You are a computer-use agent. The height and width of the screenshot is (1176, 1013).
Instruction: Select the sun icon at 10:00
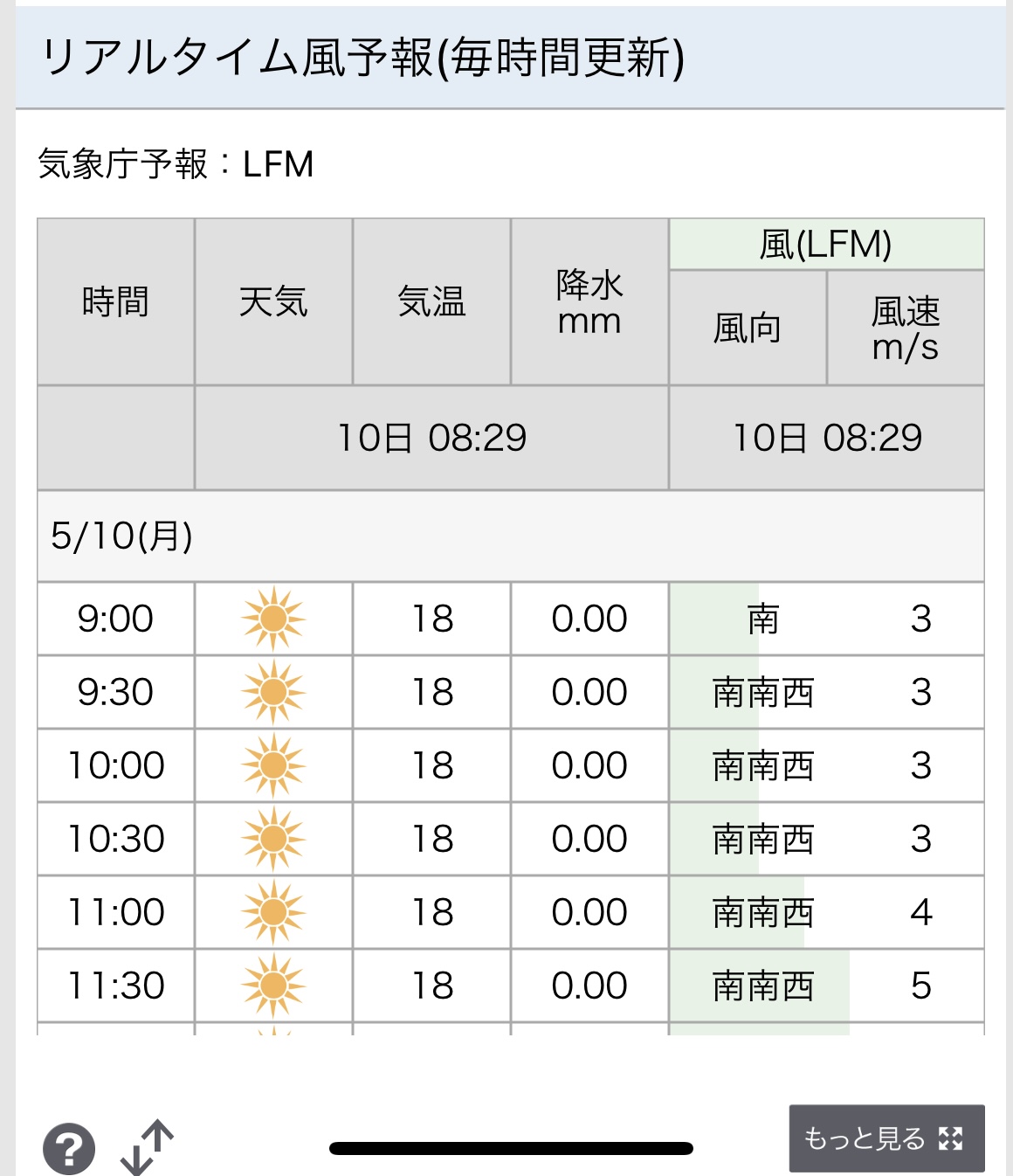(273, 765)
